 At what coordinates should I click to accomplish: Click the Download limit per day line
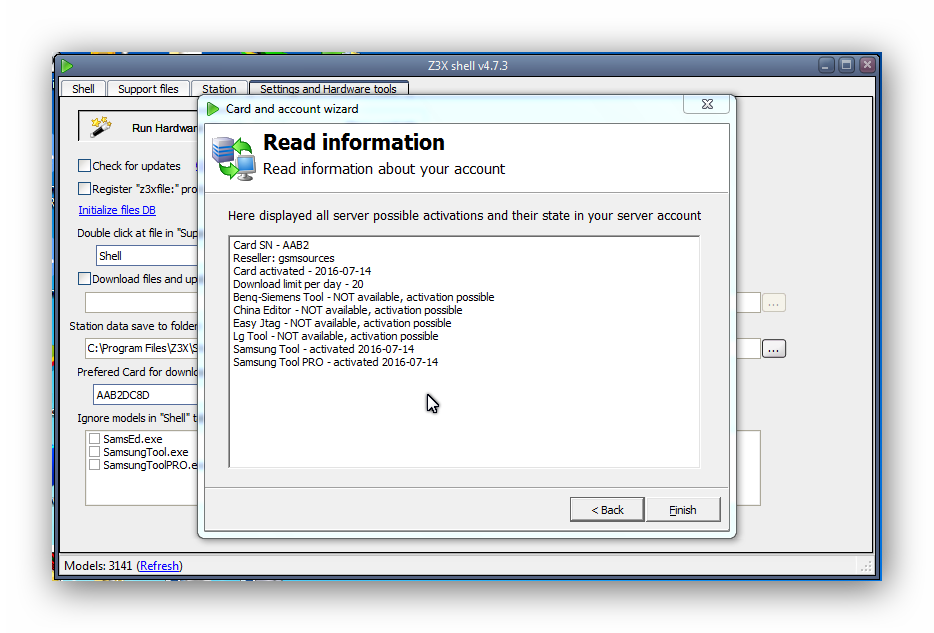(x=298, y=284)
